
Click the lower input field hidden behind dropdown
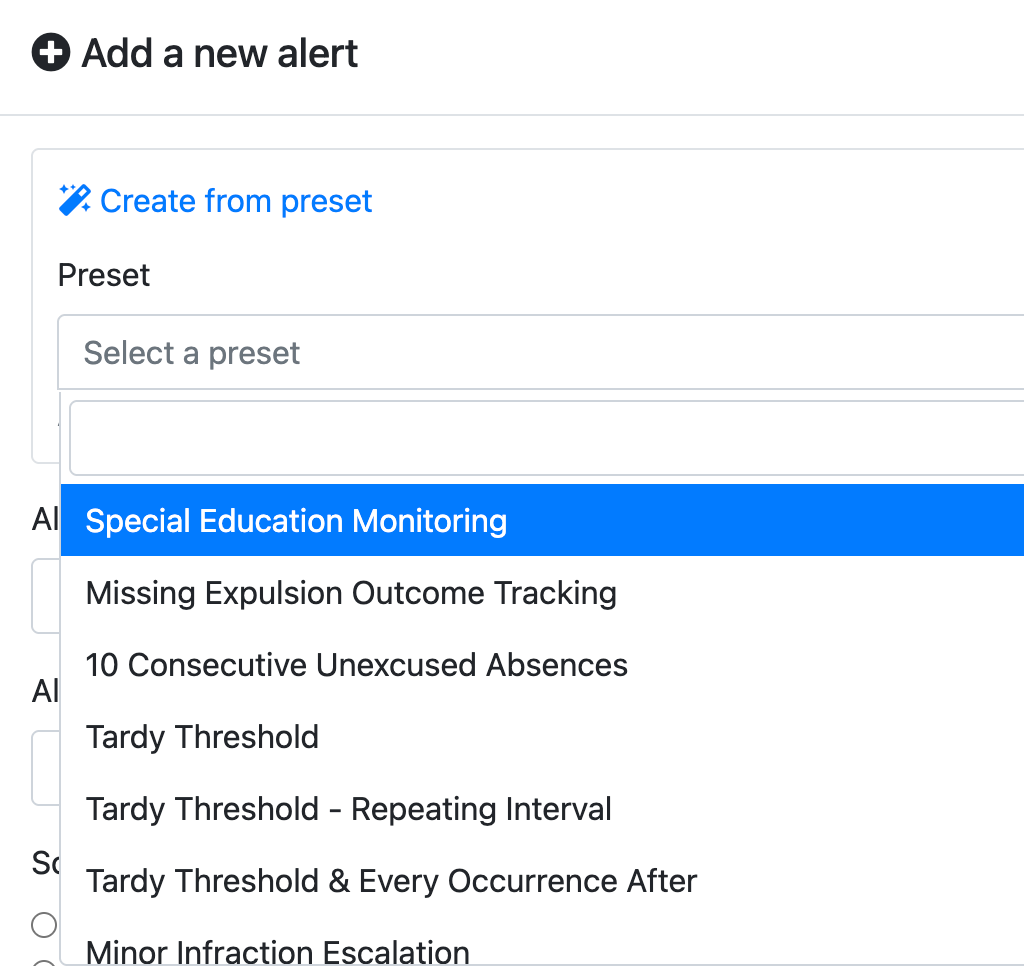coord(46,768)
